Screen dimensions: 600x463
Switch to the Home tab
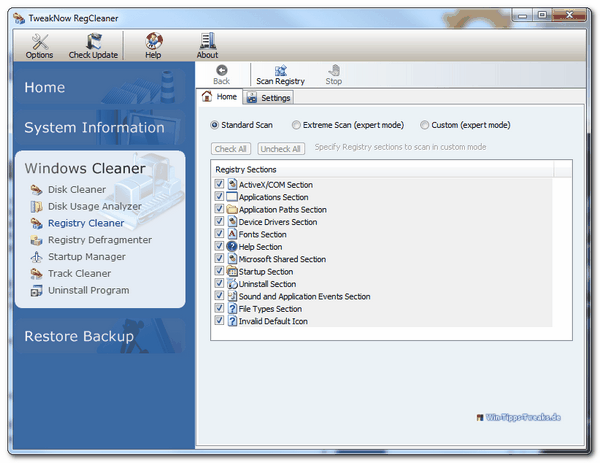point(220,97)
